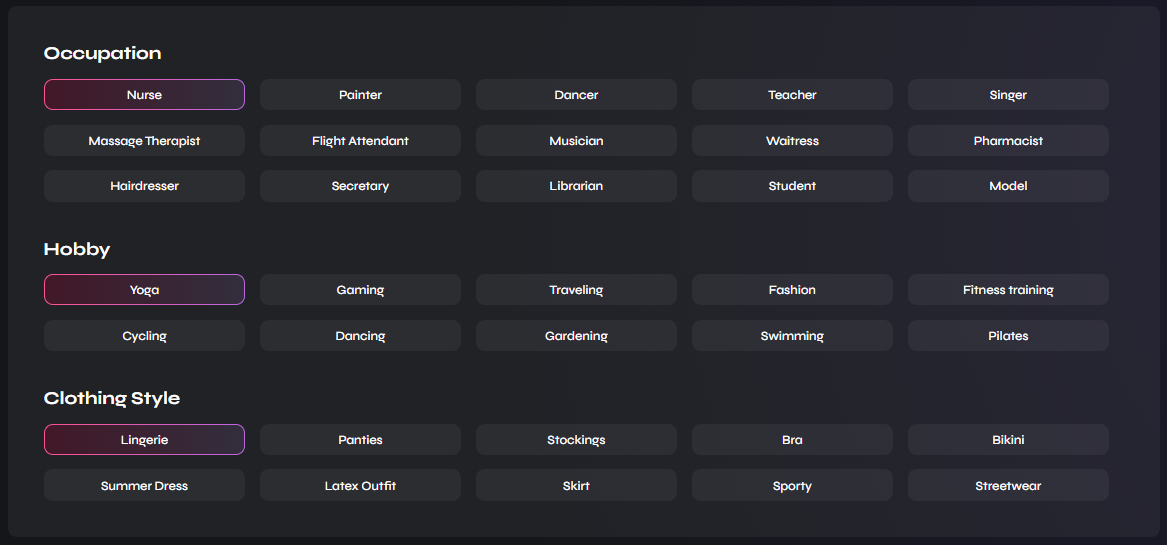Viewport: 1167px width, 545px height.
Task: Select Pilates as the hobby
Action: (1008, 336)
